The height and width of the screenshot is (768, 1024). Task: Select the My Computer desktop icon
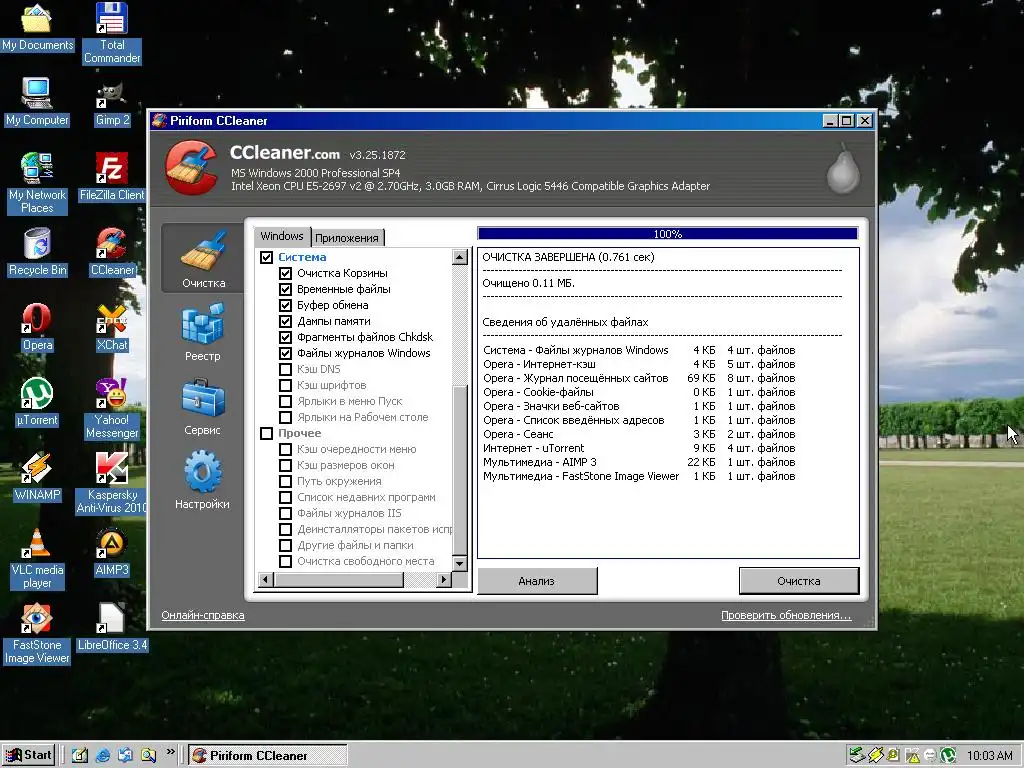37,102
